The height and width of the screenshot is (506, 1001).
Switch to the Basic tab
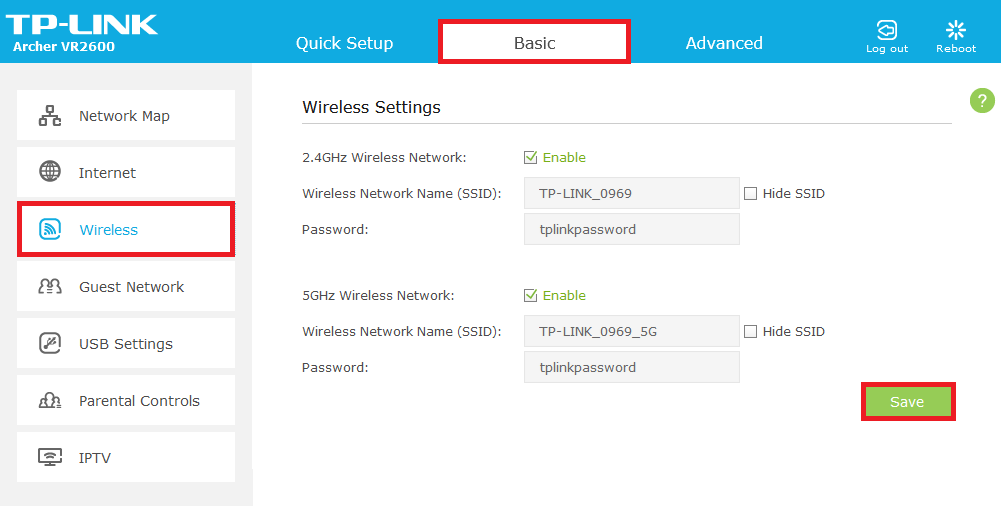534,42
